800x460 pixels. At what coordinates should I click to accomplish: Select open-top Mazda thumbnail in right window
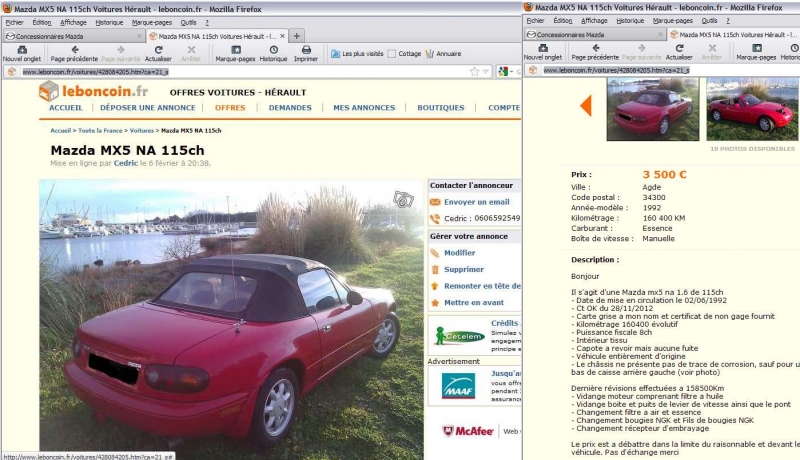(753, 109)
